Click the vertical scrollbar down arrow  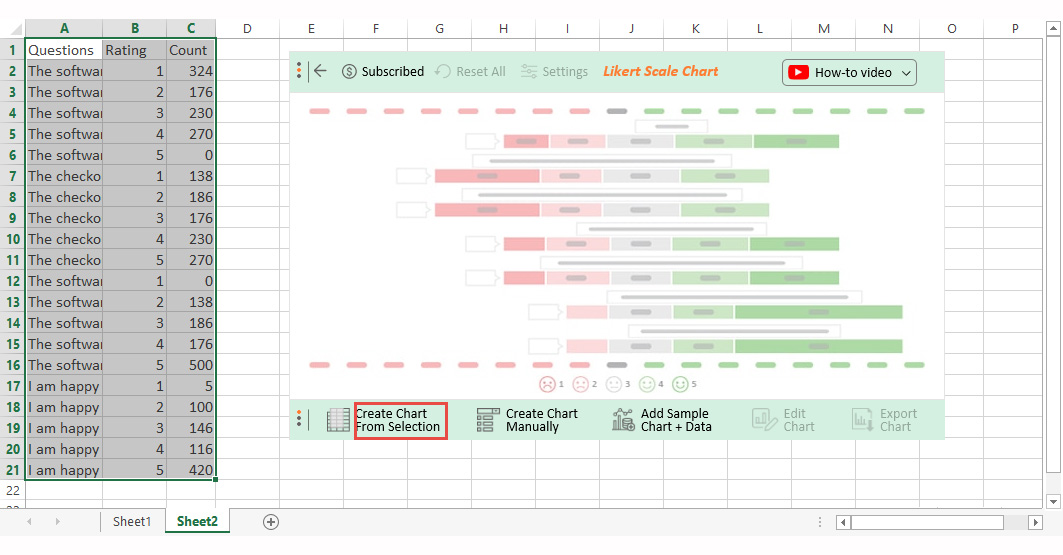(x=1053, y=501)
